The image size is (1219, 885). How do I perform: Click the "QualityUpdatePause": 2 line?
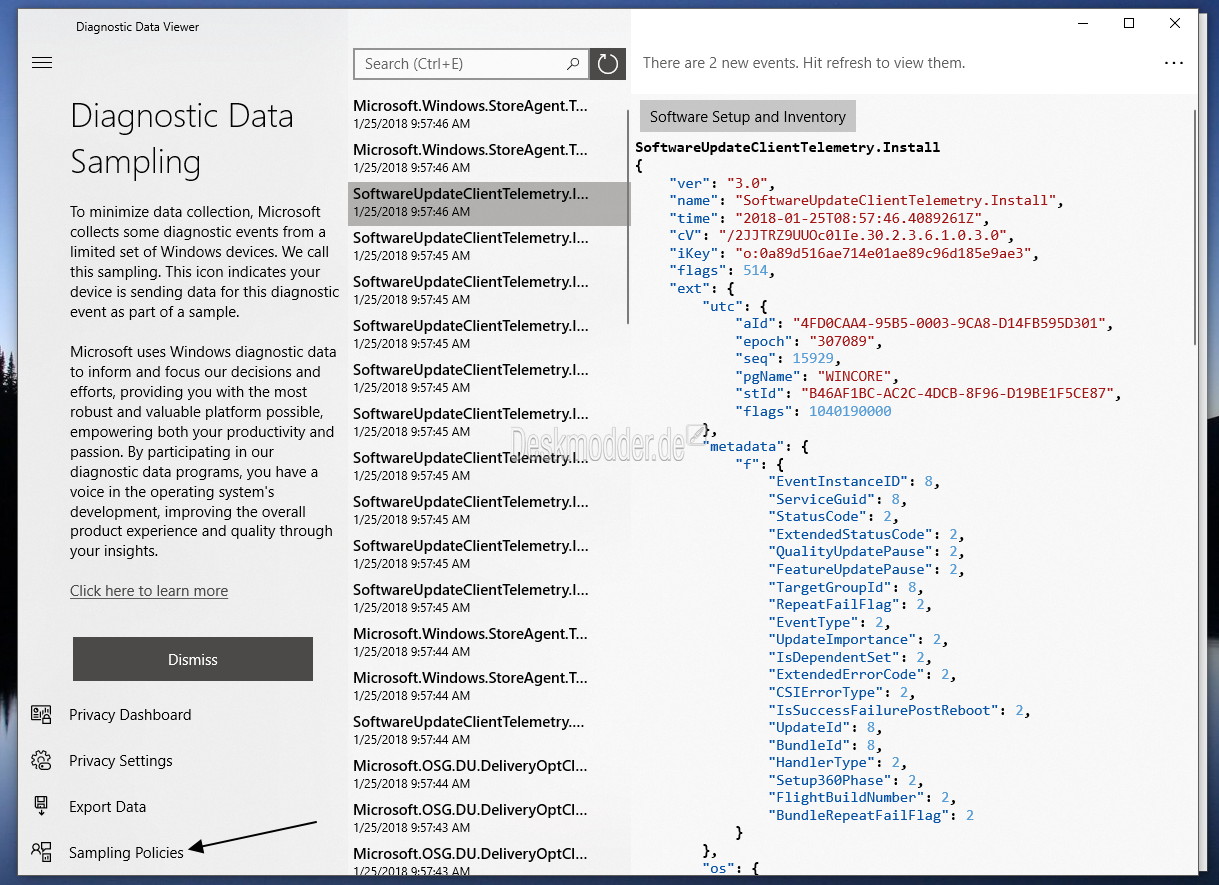point(867,551)
